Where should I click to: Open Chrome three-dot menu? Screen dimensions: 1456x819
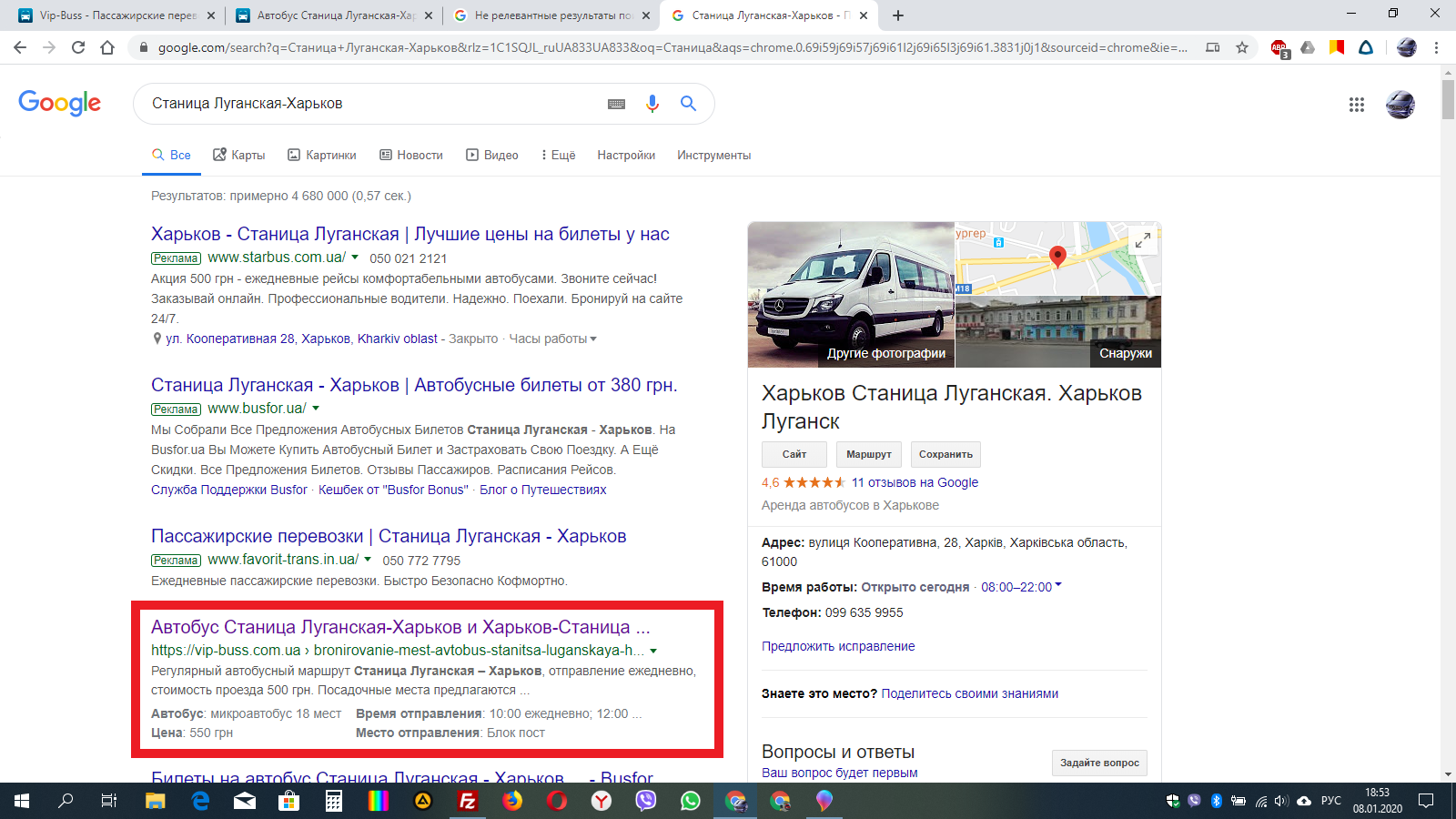tap(1436, 47)
